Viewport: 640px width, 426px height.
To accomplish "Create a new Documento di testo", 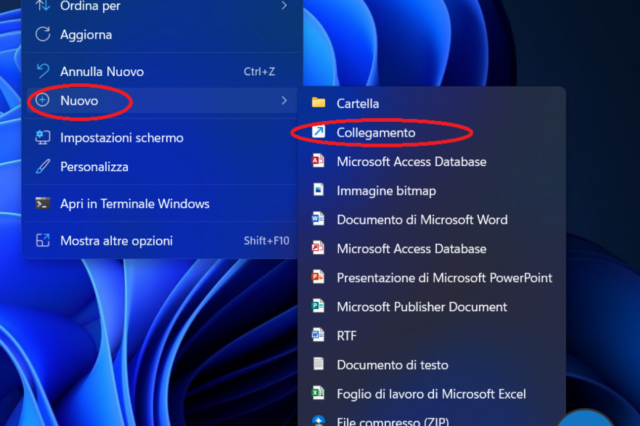I will click(432, 364).
